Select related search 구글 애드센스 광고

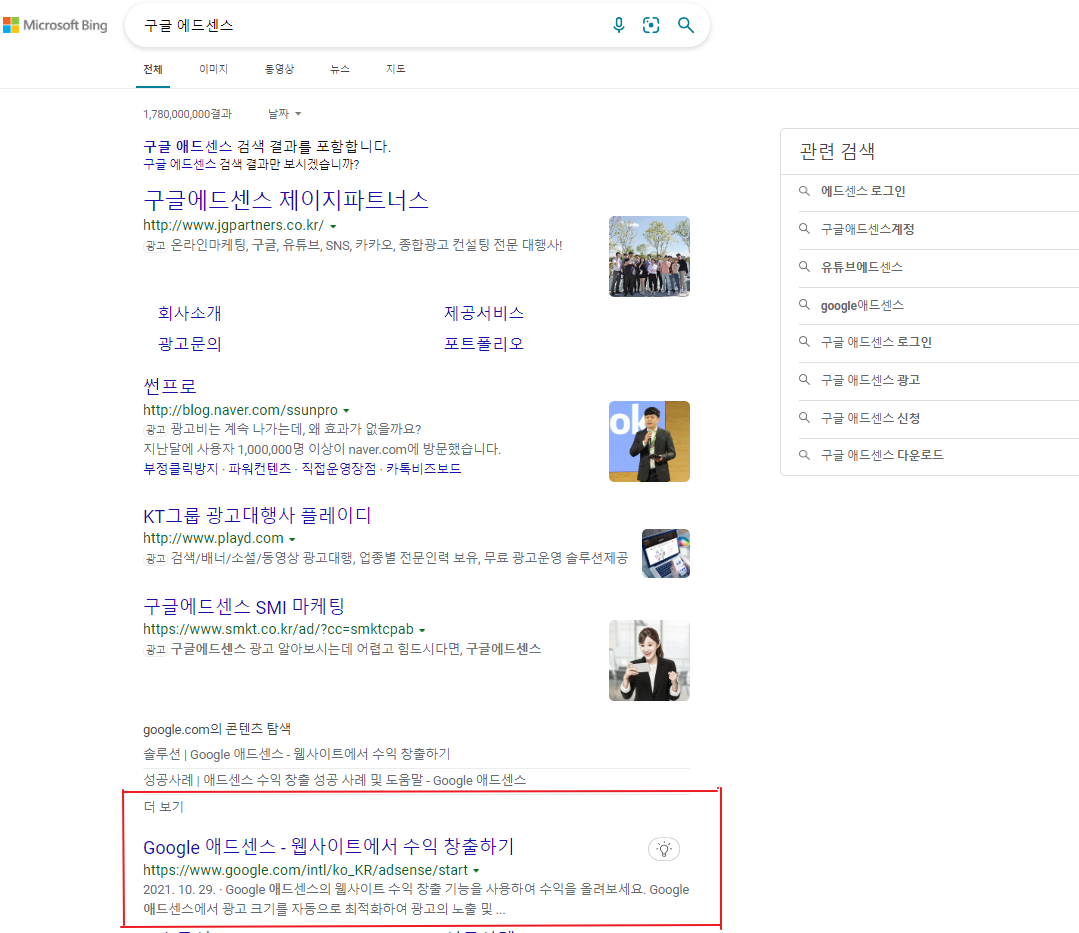tap(870, 380)
